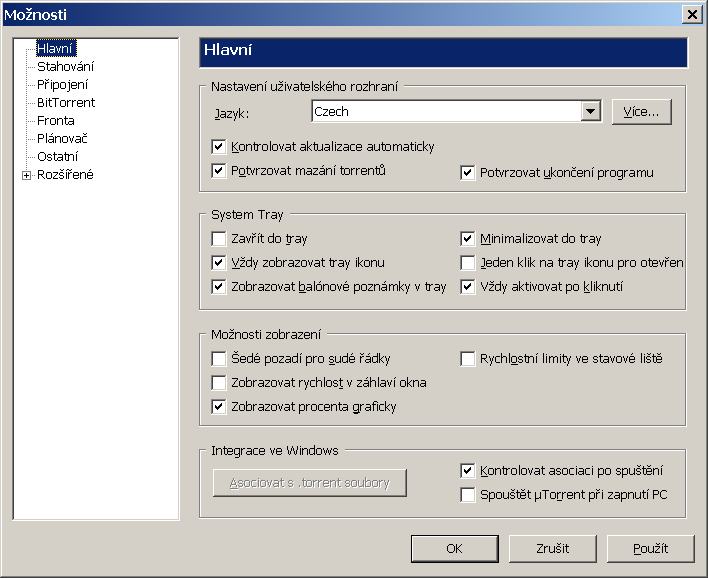Select Ostatní in the options tree
Screen dimensions: 708x578
tap(58, 156)
